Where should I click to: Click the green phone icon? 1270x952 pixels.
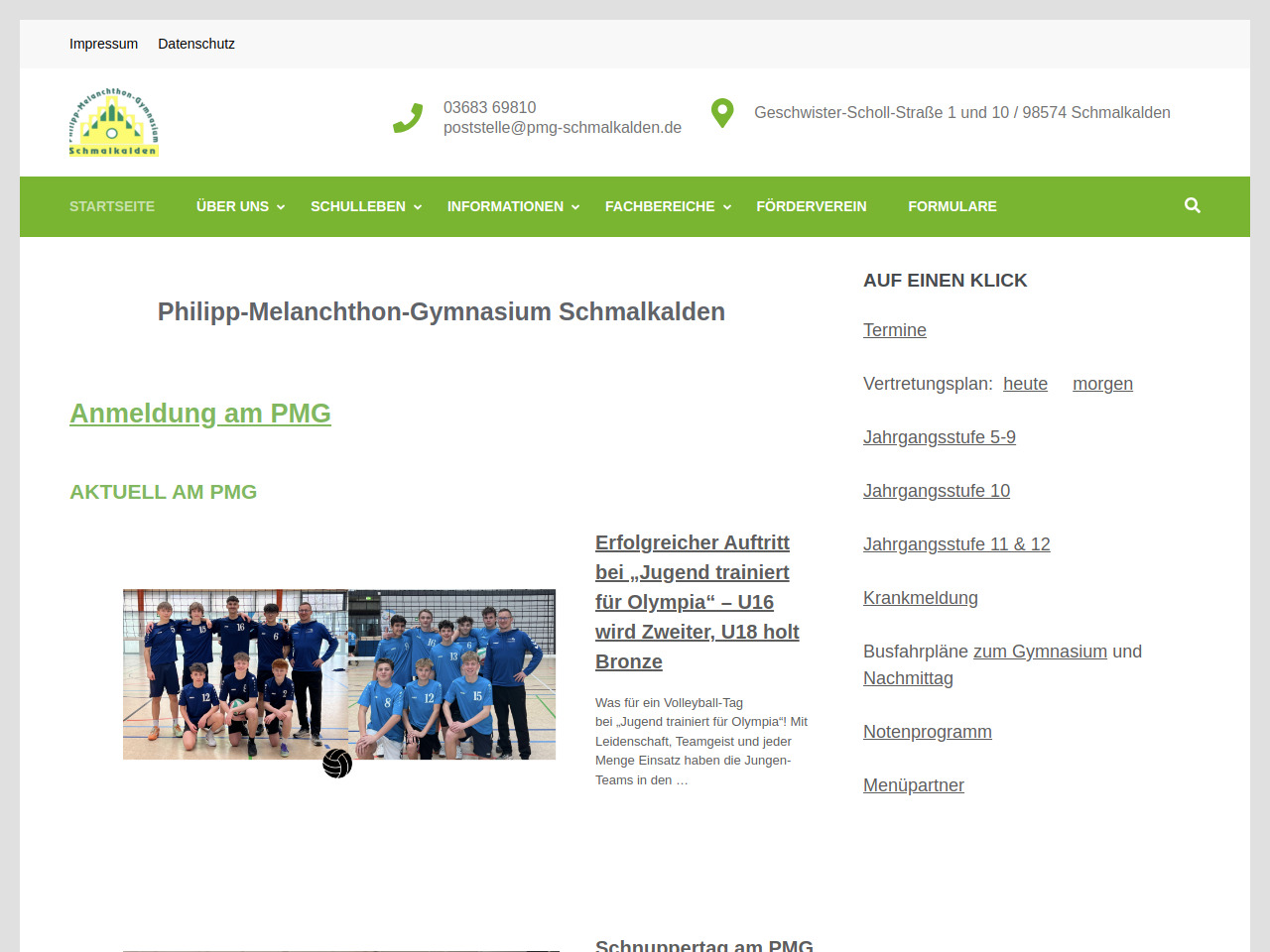tap(408, 118)
